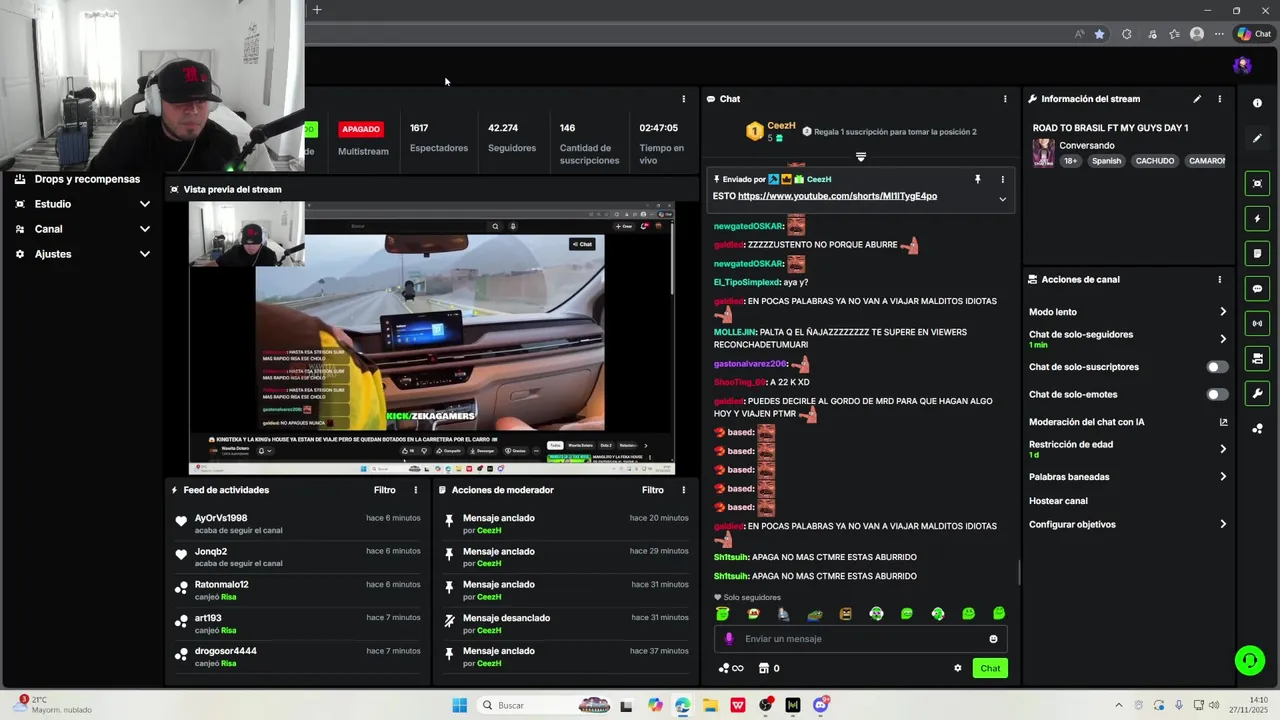Open File Explorer from the taskbar
Viewport: 1280px width, 720px height.
coord(710,705)
